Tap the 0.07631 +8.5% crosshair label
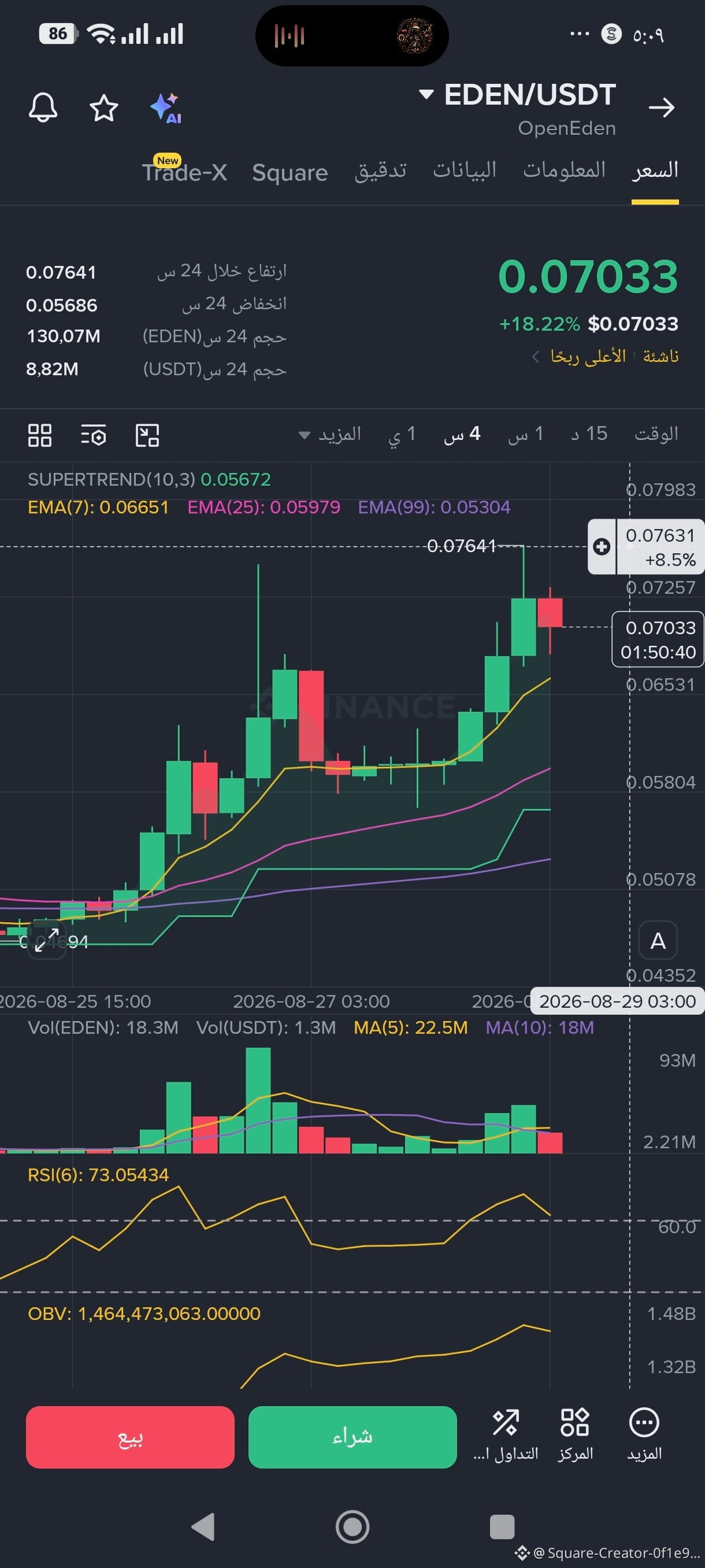The height and width of the screenshot is (1568, 705). click(661, 547)
